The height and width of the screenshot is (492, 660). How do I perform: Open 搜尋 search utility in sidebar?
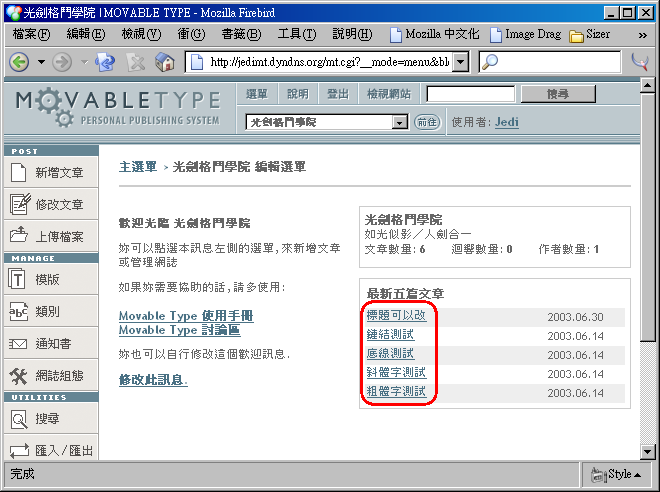pos(51,418)
